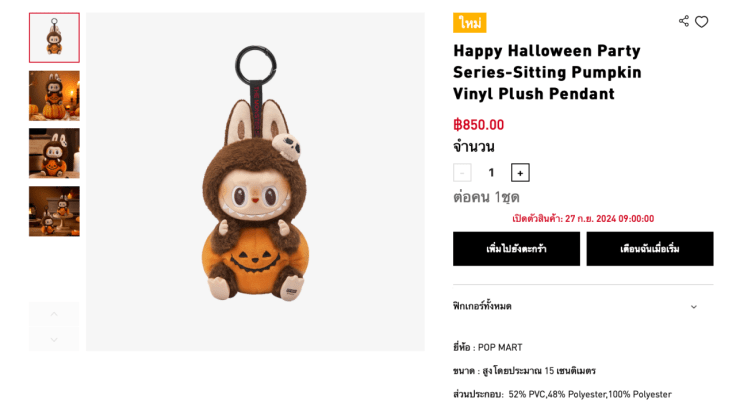Image resolution: width=736 pixels, height=411 pixels.
Task: Select the first selected product thumbnail
Action: point(54,38)
